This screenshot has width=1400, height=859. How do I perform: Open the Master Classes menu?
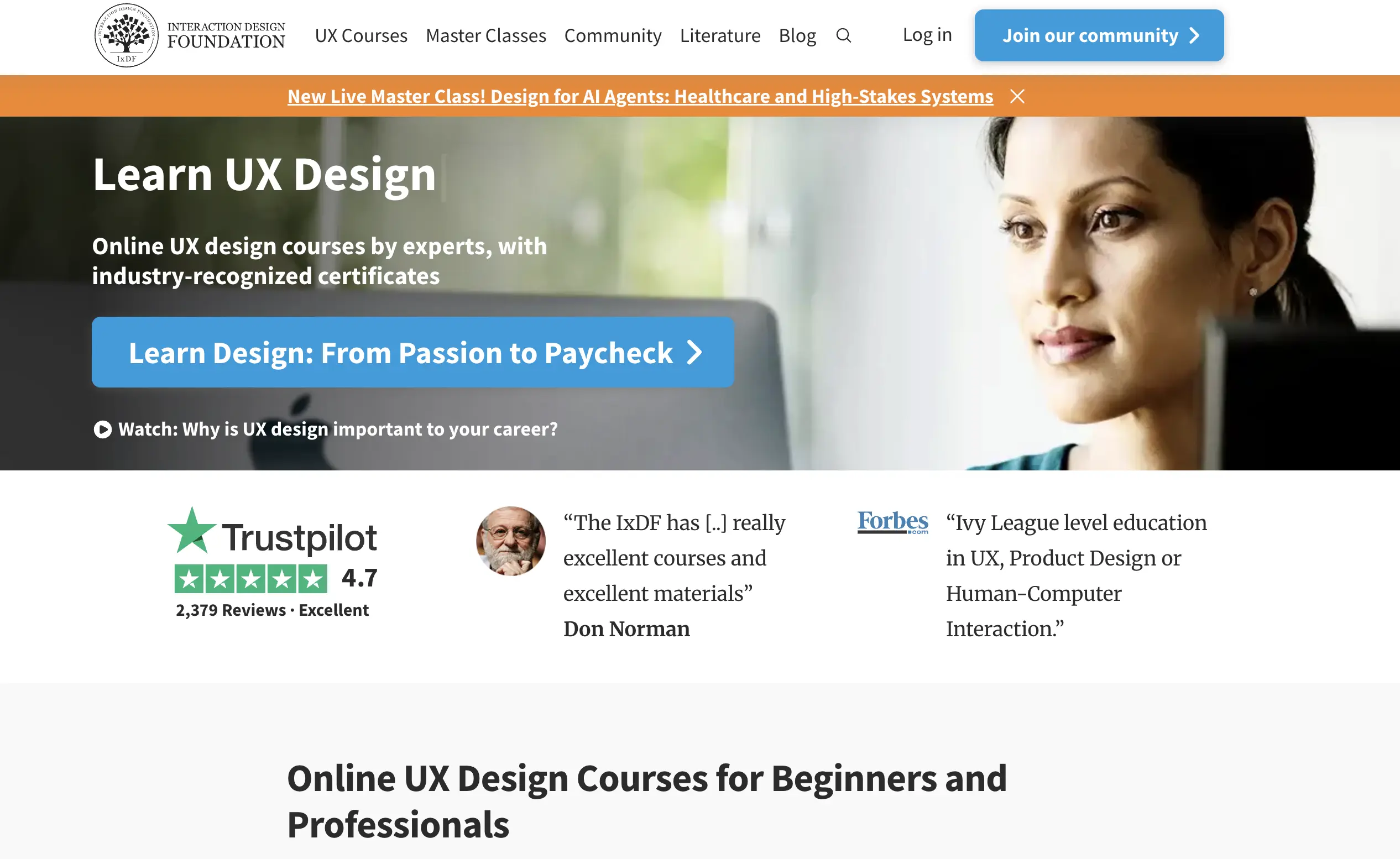pos(486,35)
